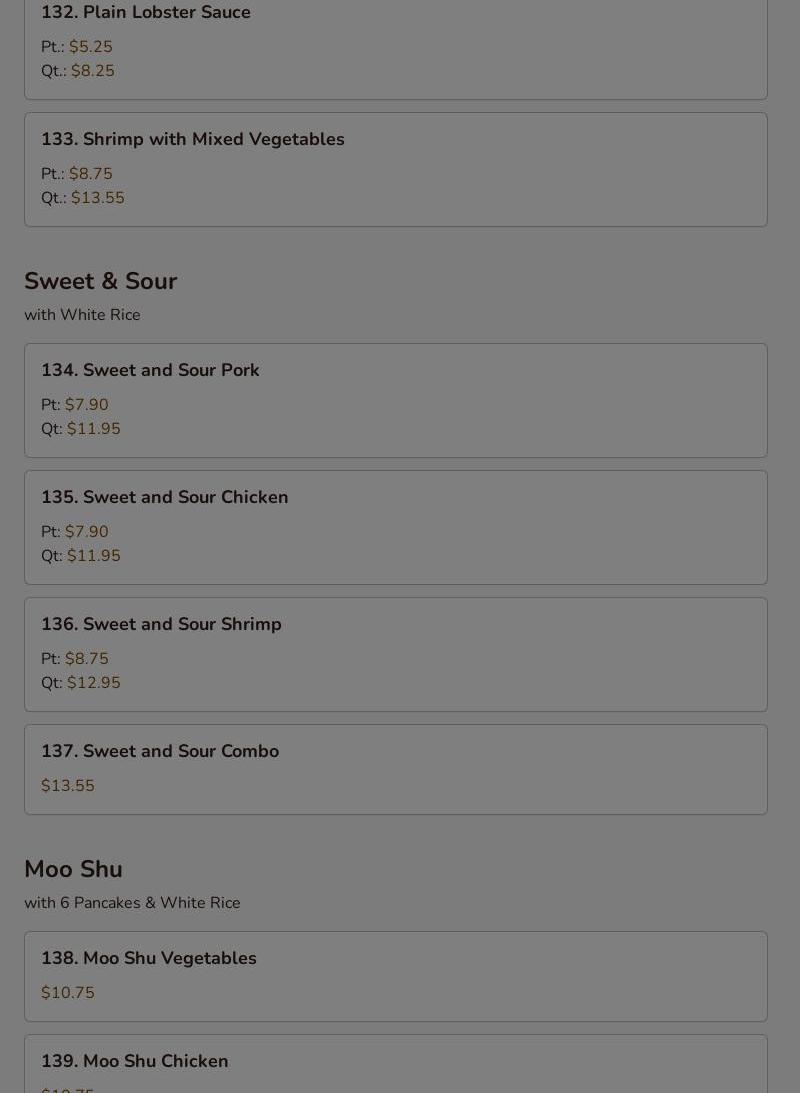This screenshot has height=1093, width=800.
Task: Click 'with 6 Pancakes & White Rice' subtitle
Action: [x=132, y=903]
